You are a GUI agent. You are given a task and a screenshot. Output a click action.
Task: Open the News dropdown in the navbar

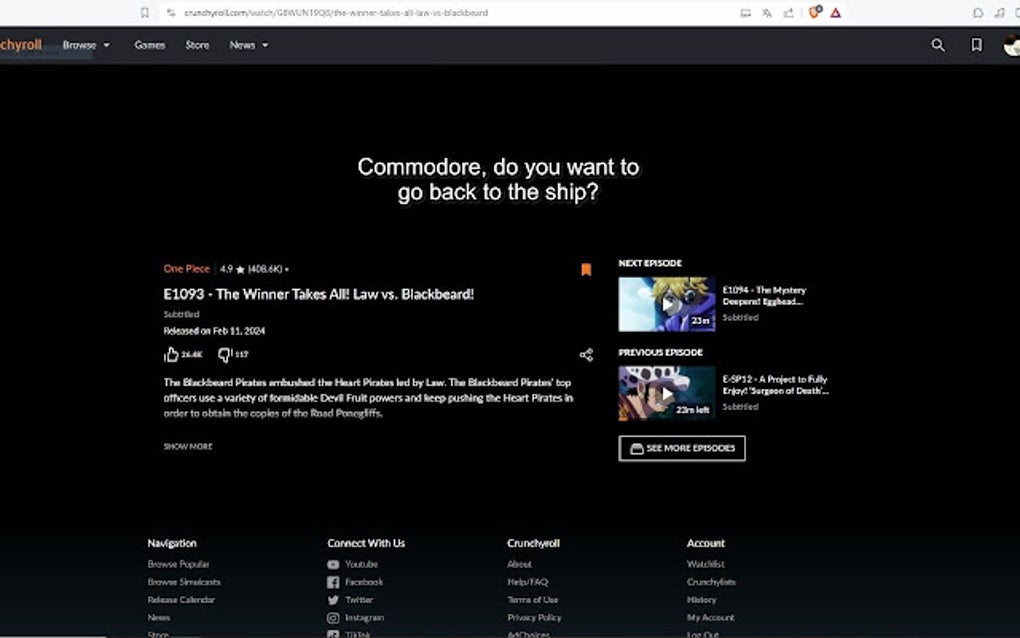point(248,44)
